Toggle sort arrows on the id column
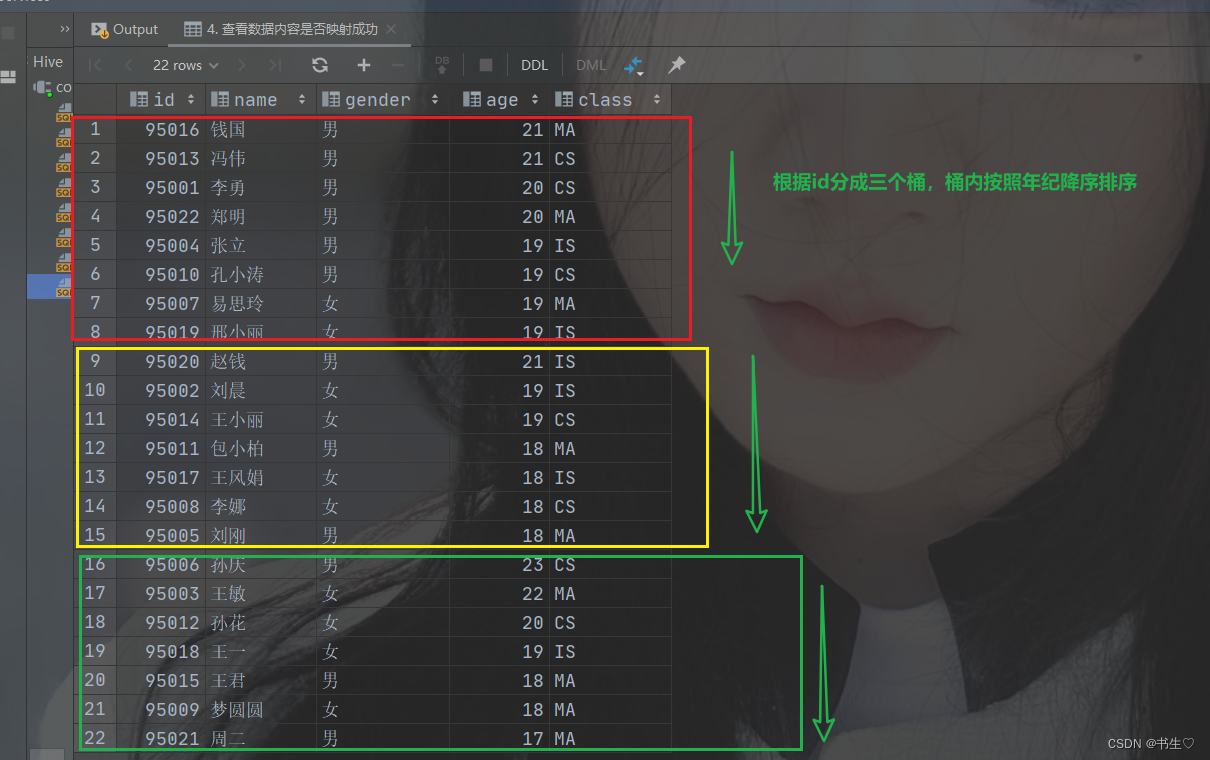Viewport: 1210px width, 760px height. click(190, 99)
